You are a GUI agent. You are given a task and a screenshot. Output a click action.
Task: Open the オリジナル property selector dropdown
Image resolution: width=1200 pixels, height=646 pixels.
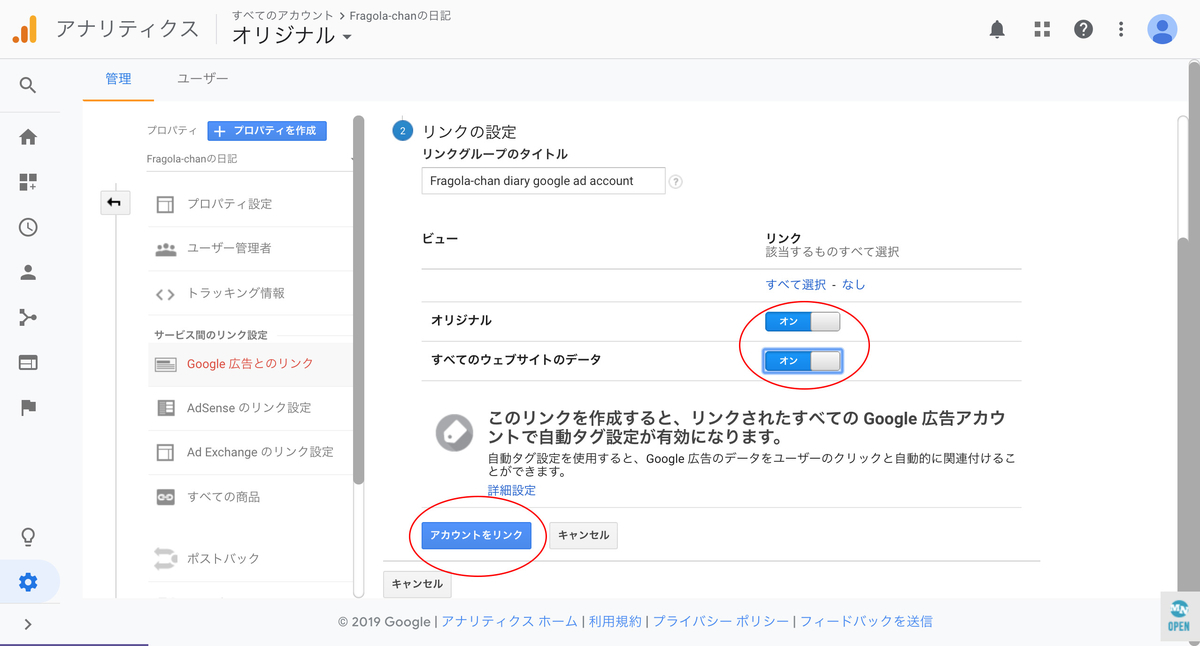pyautogui.click(x=287, y=33)
